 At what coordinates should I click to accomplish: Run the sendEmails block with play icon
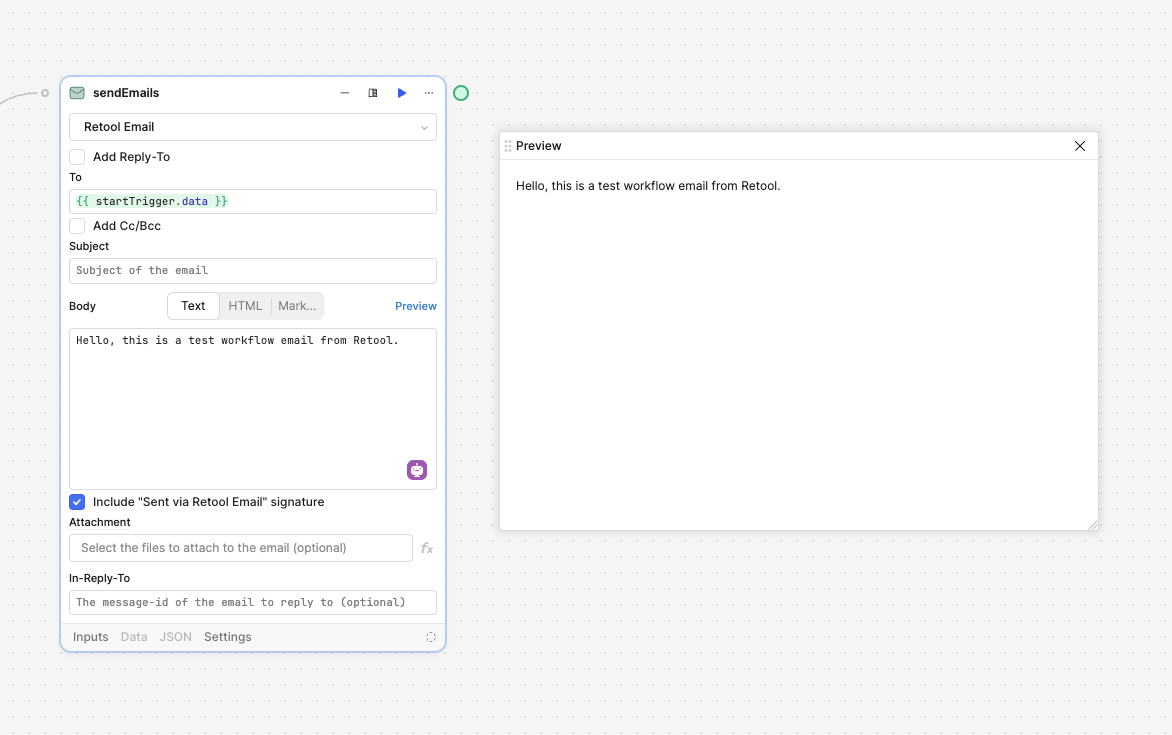(402, 93)
